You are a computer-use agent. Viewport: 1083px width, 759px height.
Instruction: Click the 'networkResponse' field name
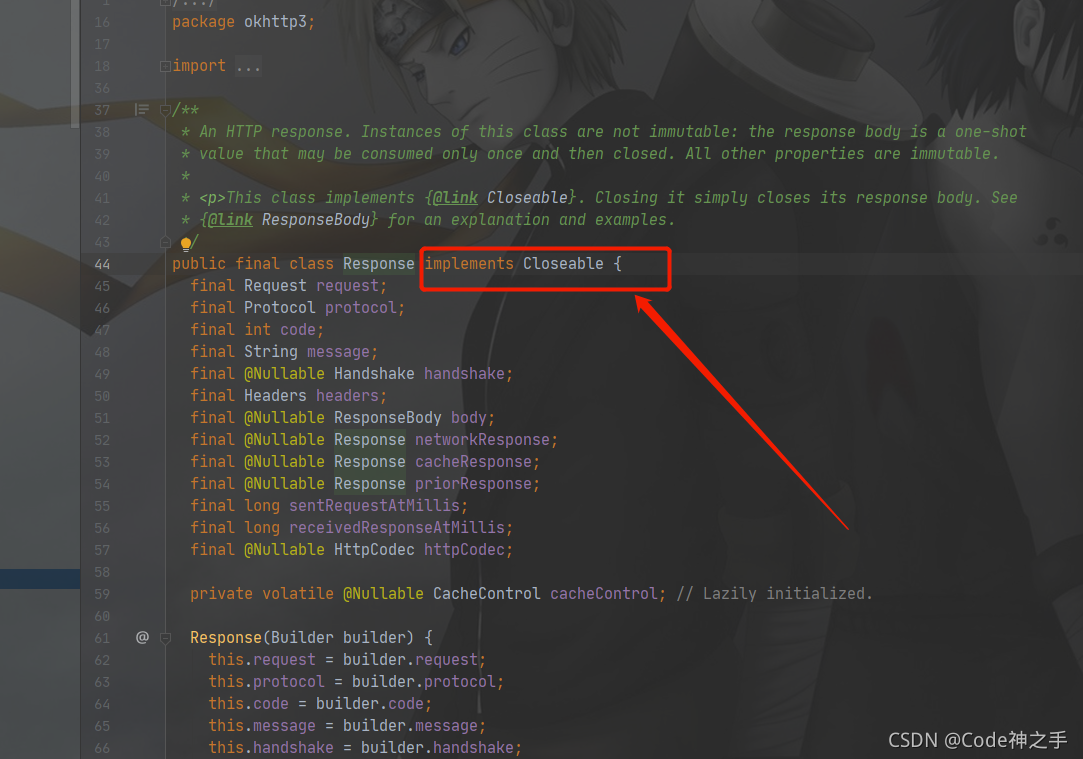point(482,440)
